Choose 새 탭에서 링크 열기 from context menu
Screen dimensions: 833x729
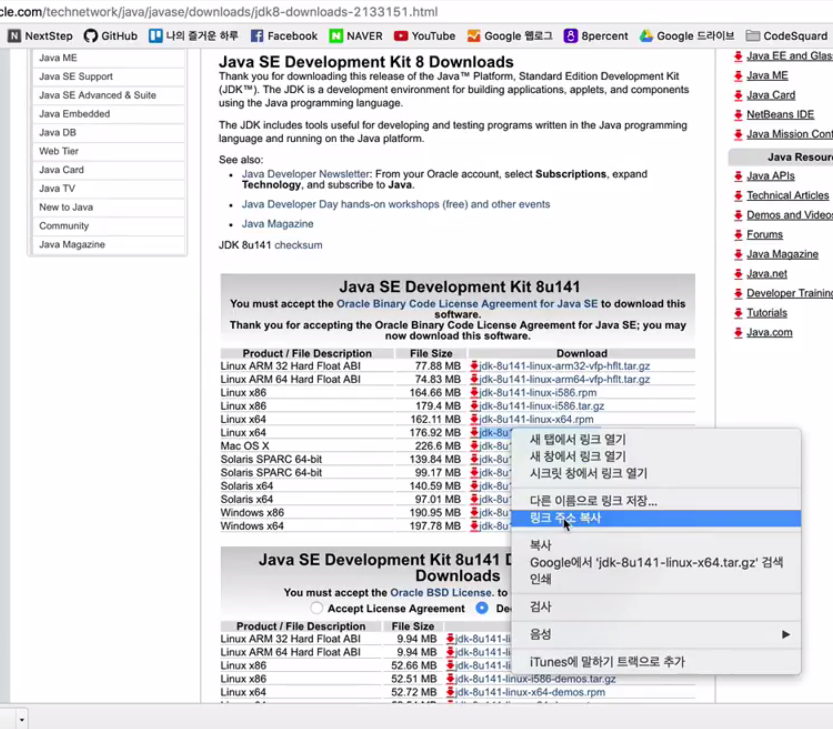tap(656, 439)
